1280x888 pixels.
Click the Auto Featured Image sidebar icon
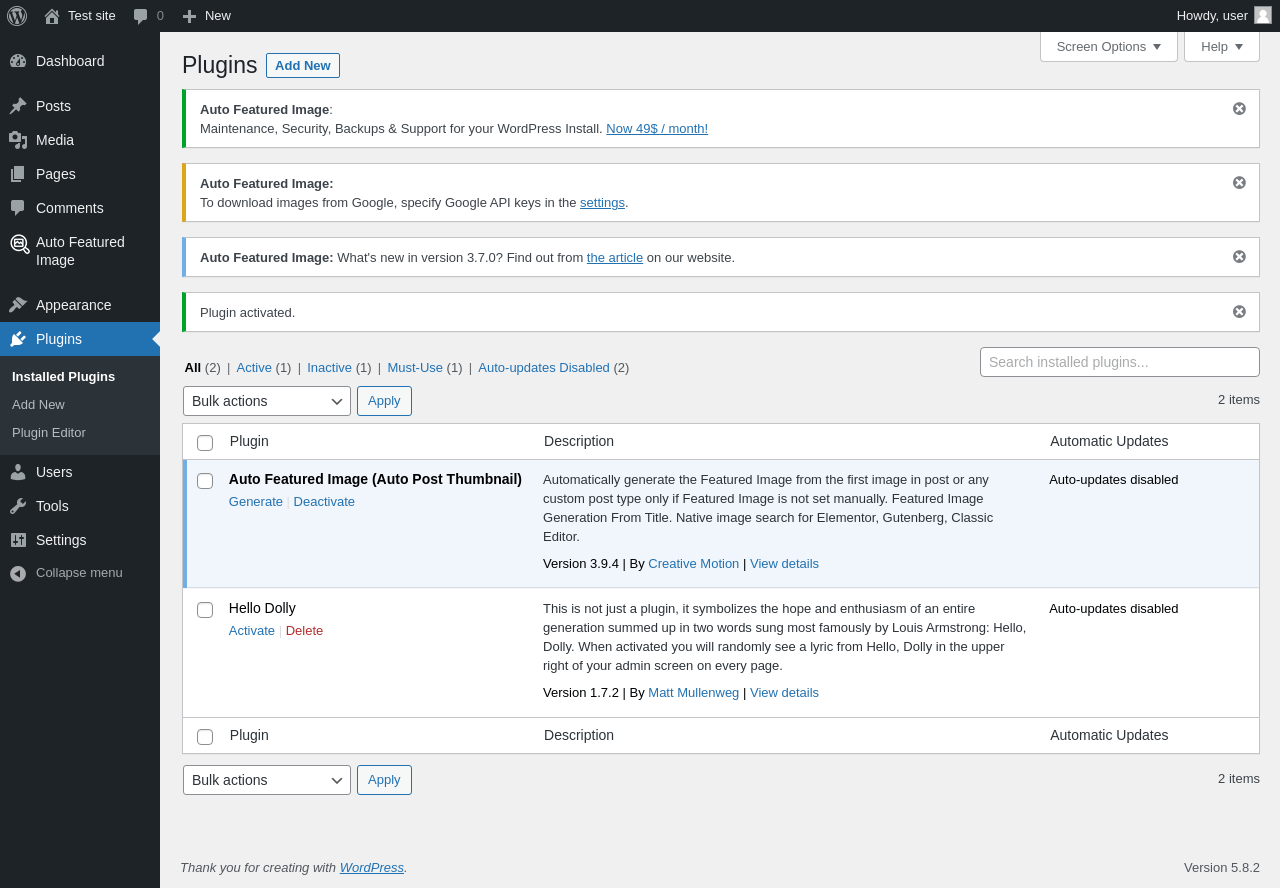click(19, 243)
